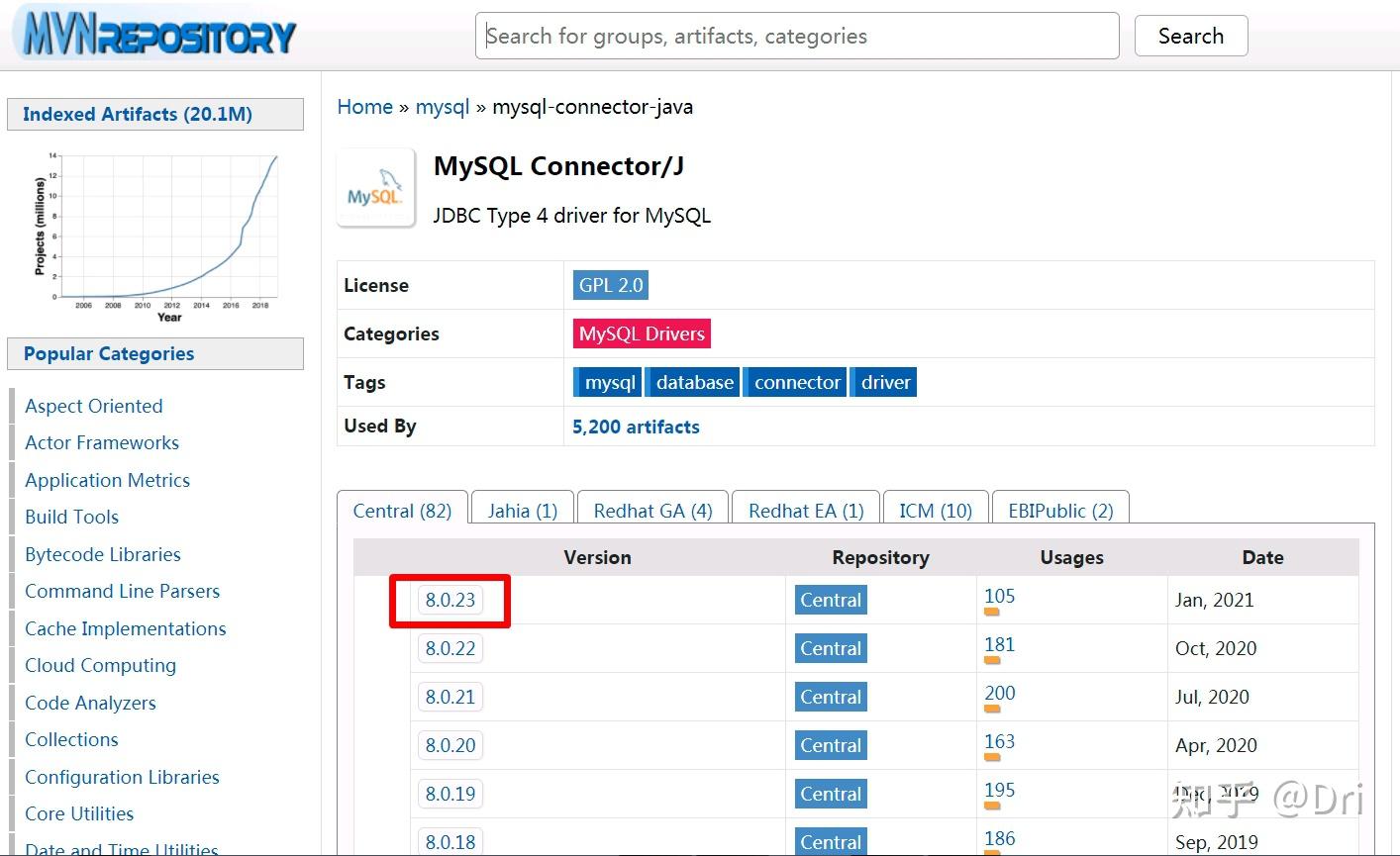Click the 5,200 artifacts Used By link
The width and height of the screenshot is (1400, 856).
point(636,427)
